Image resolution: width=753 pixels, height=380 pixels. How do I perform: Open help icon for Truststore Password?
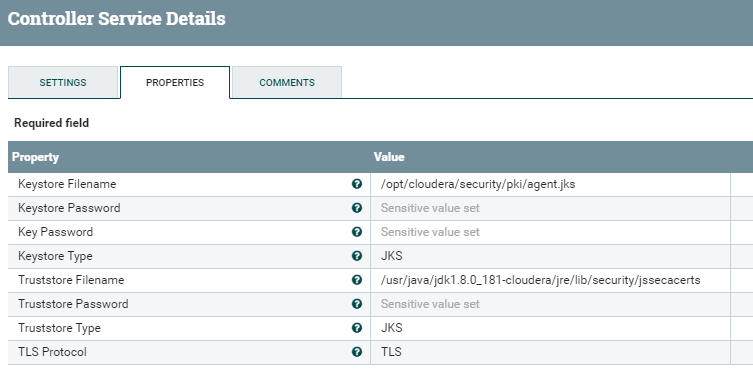(x=357, y=304)
